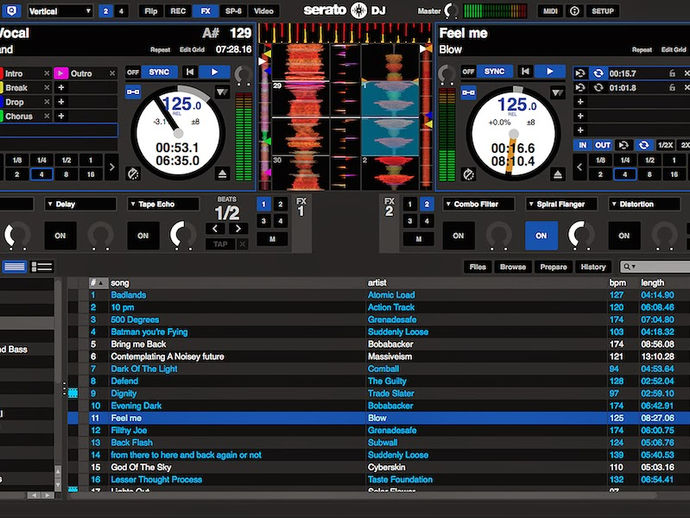Toggle keylock icon on right deck
Viewport: 690px width, 518px height.
[468, 92]
